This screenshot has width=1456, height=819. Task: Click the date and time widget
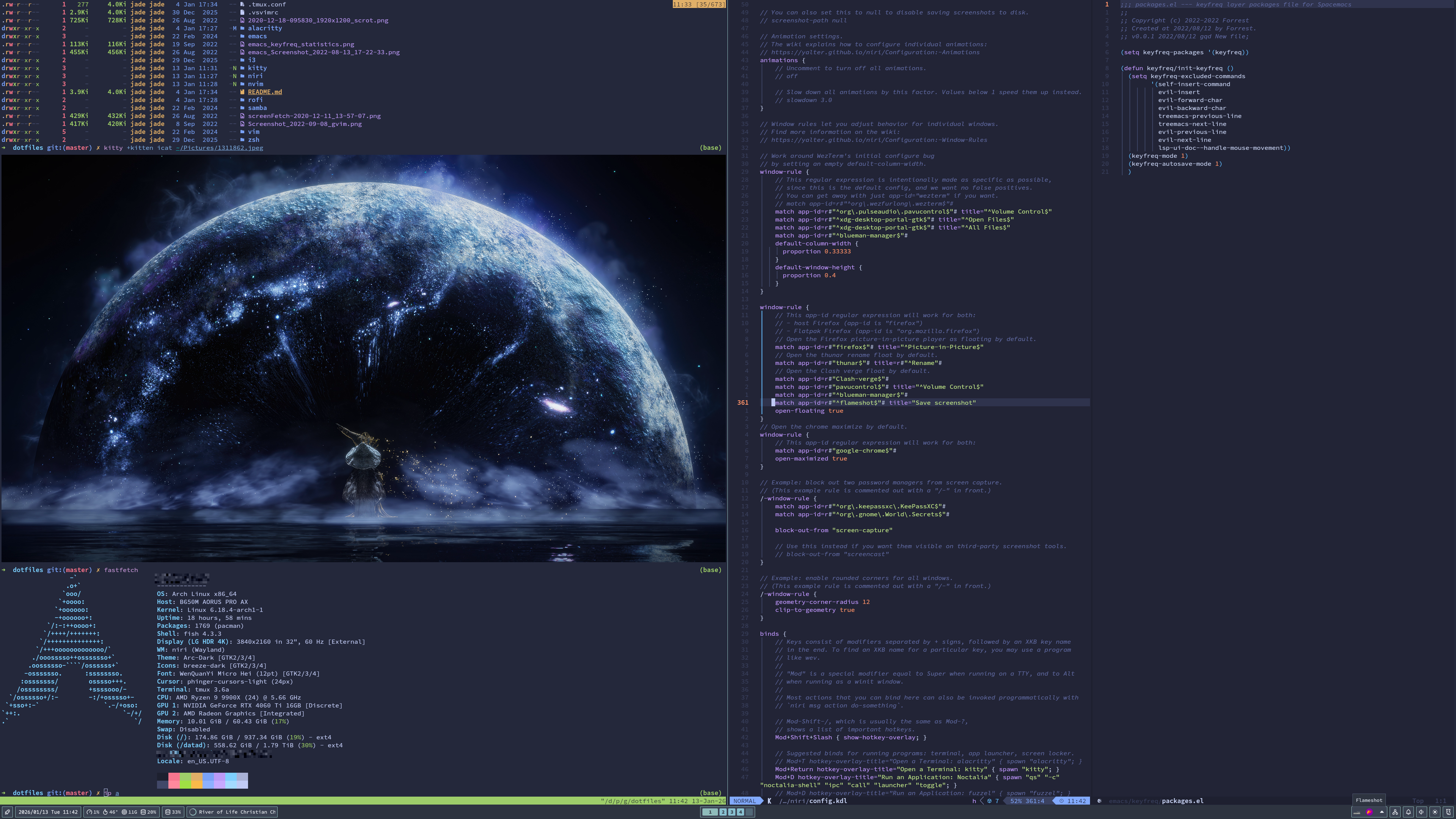point(48,812)
